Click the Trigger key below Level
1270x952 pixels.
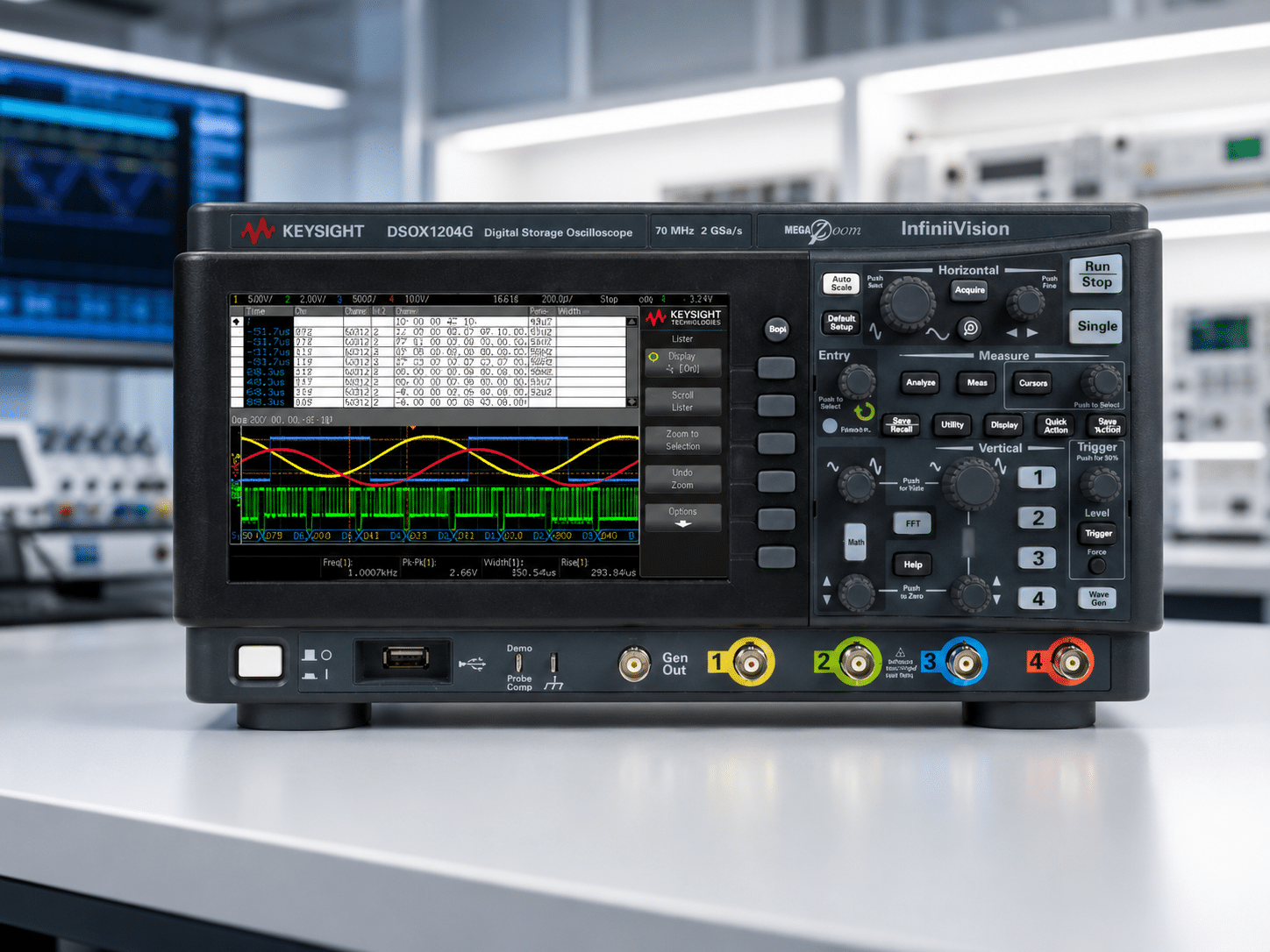click(1098, 533)
